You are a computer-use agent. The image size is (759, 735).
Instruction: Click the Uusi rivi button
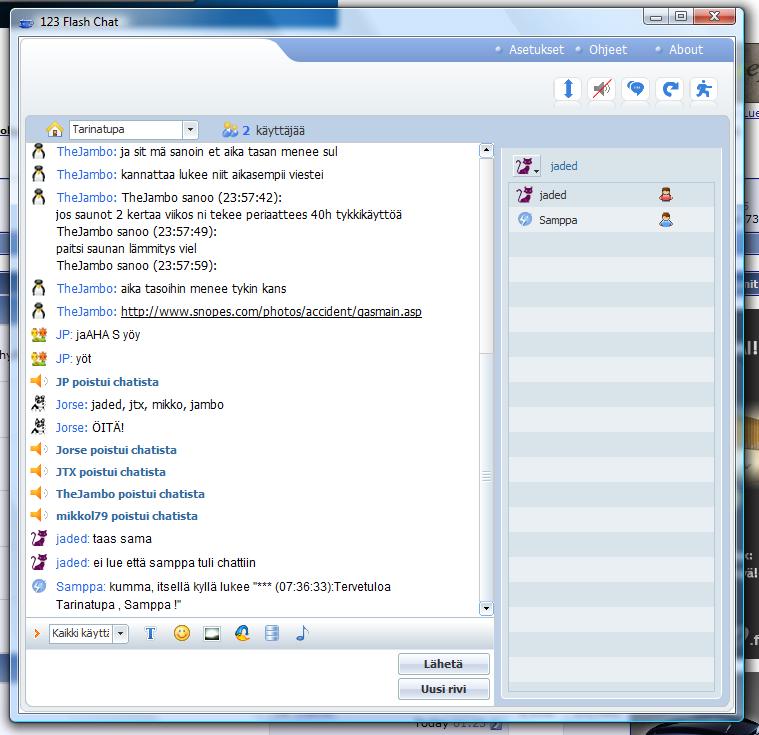444,689
